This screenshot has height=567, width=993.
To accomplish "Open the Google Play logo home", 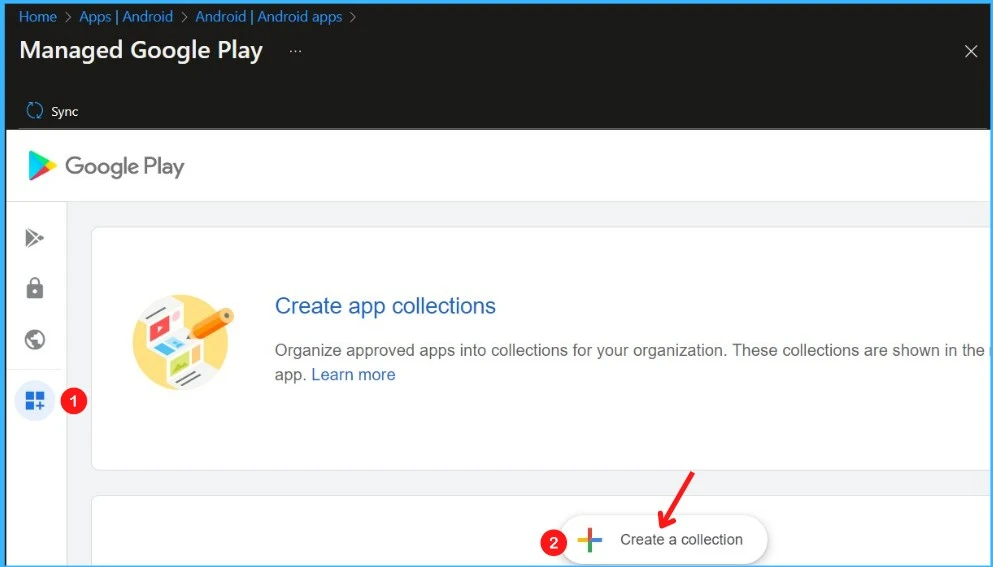I will click(x=106, y=166).
